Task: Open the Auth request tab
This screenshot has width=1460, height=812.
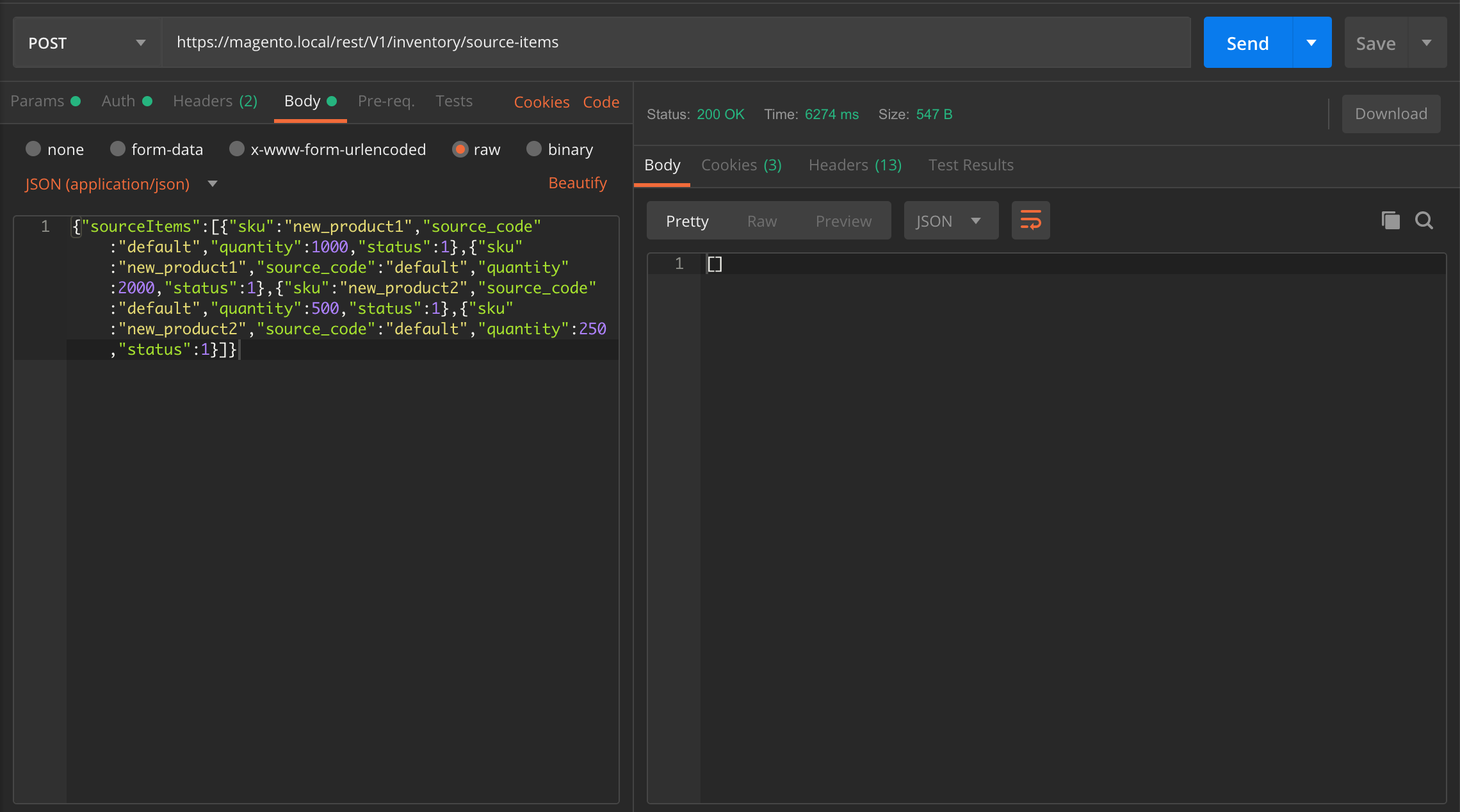Action: (127, 101)
